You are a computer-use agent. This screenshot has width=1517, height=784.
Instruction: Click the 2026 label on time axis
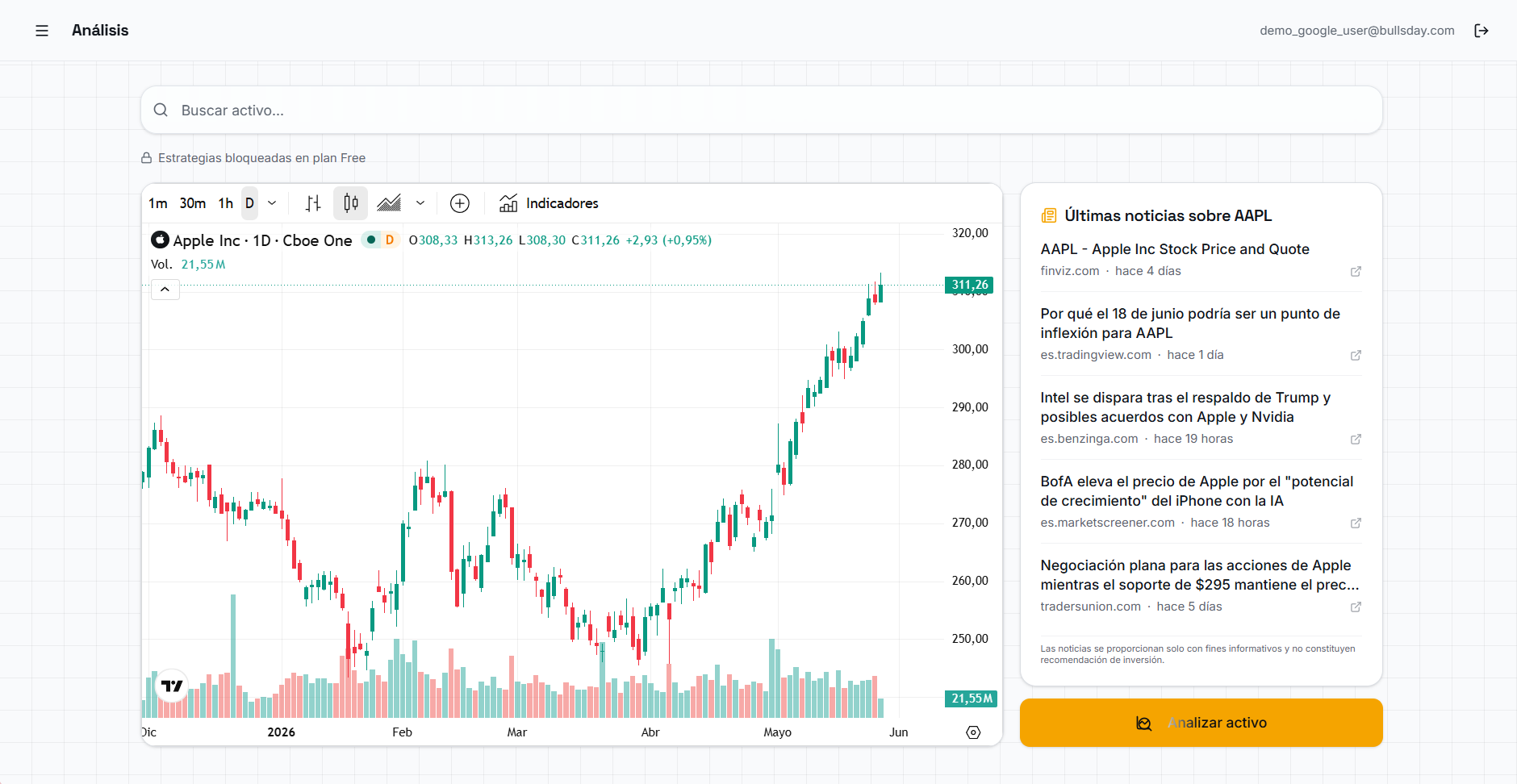[x=281, y=732]
